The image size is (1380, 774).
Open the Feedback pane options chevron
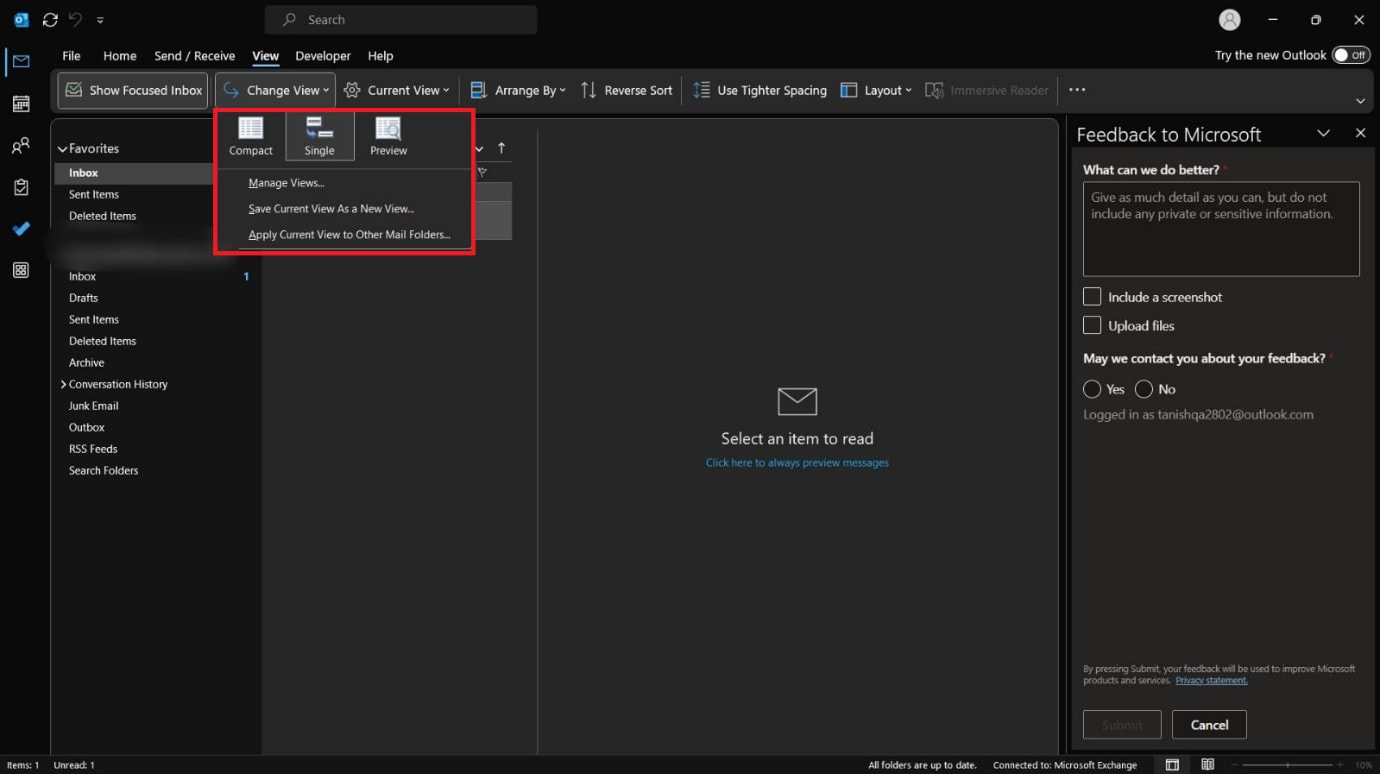(1323, 133)
